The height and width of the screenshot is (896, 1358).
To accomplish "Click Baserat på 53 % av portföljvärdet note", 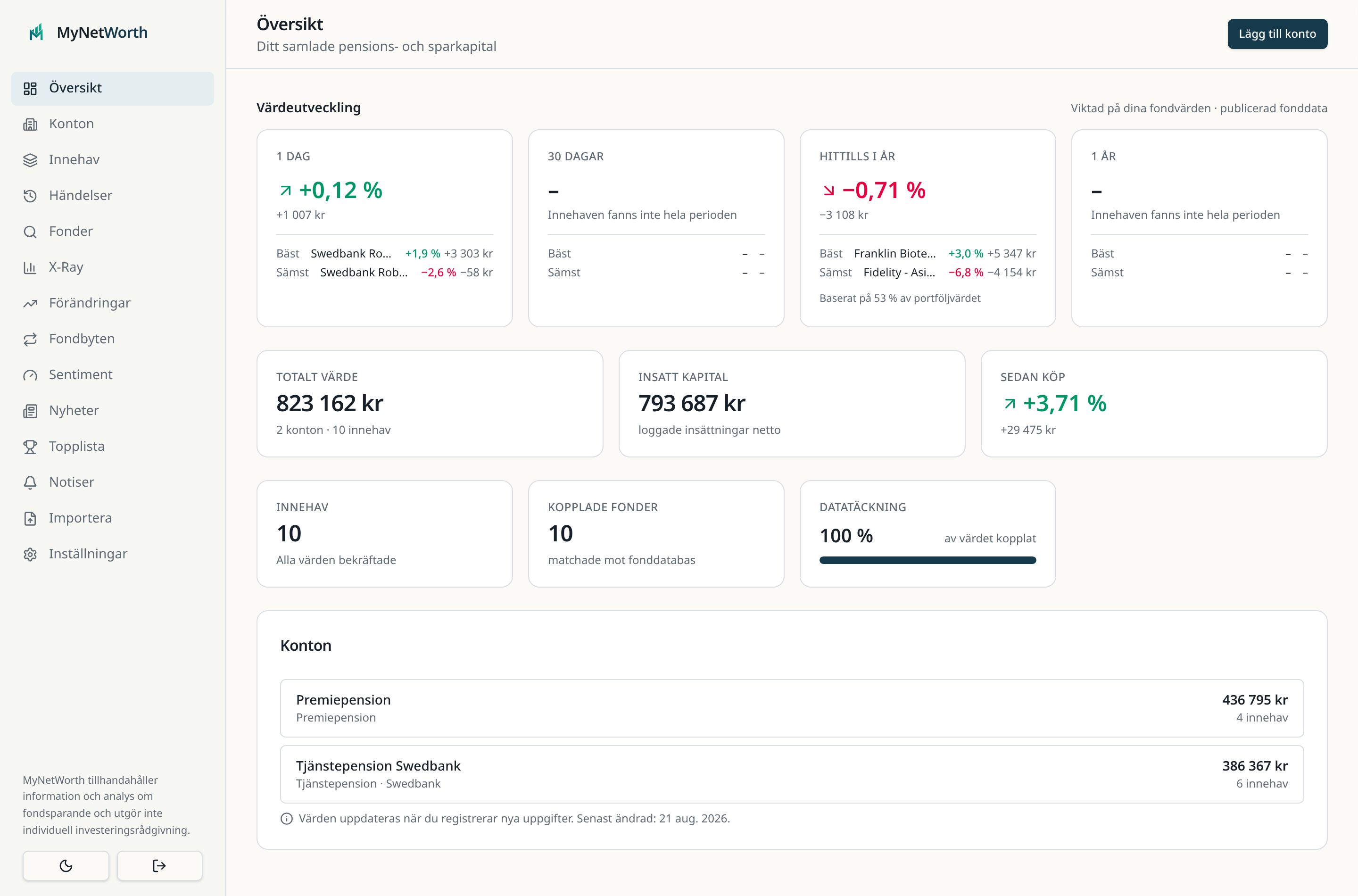I will pyautogui.click(x=900, y=299).
